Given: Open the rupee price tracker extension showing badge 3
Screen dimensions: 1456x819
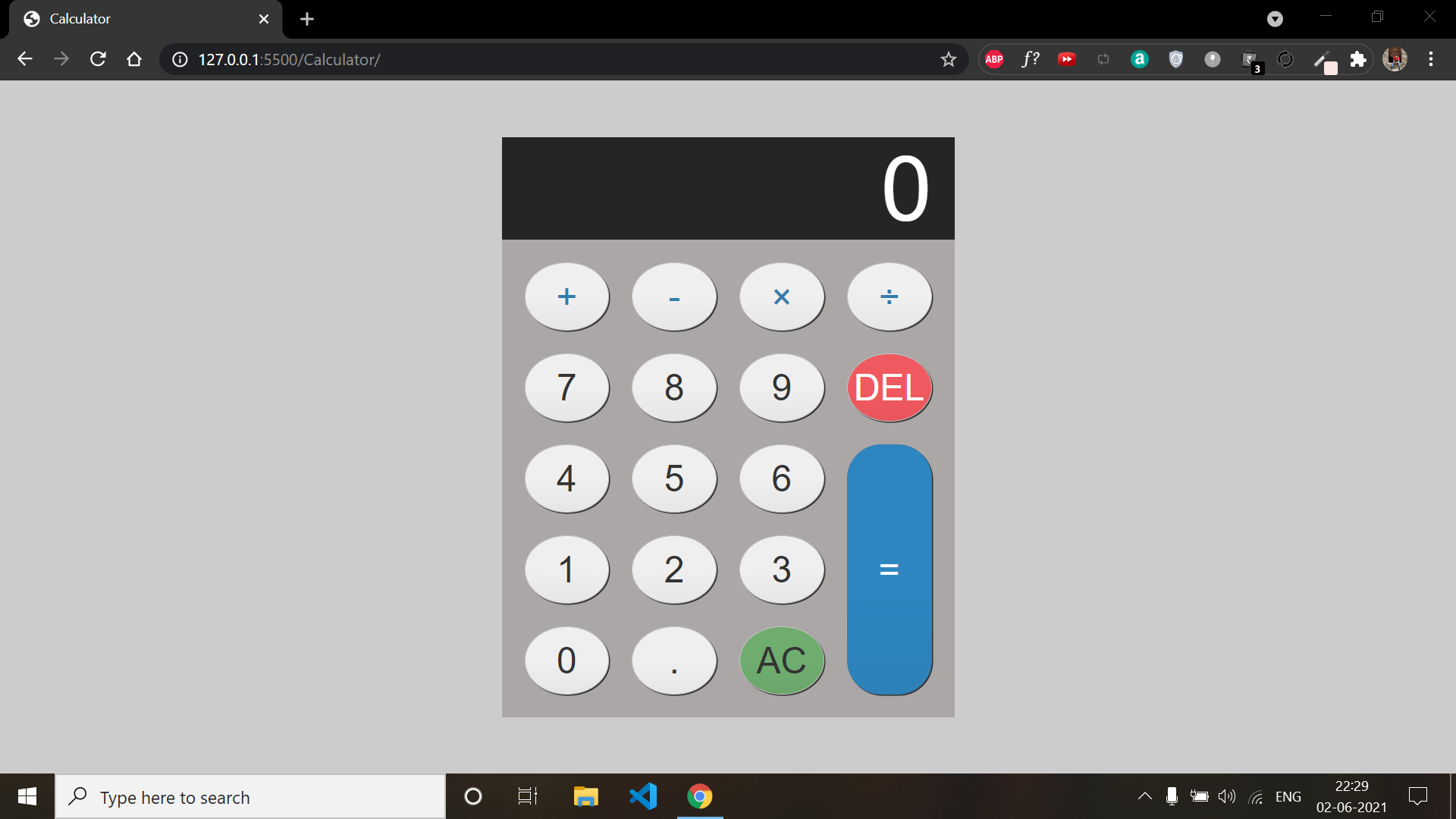Looking at the screenshot, I should [x=1249, y=59].
